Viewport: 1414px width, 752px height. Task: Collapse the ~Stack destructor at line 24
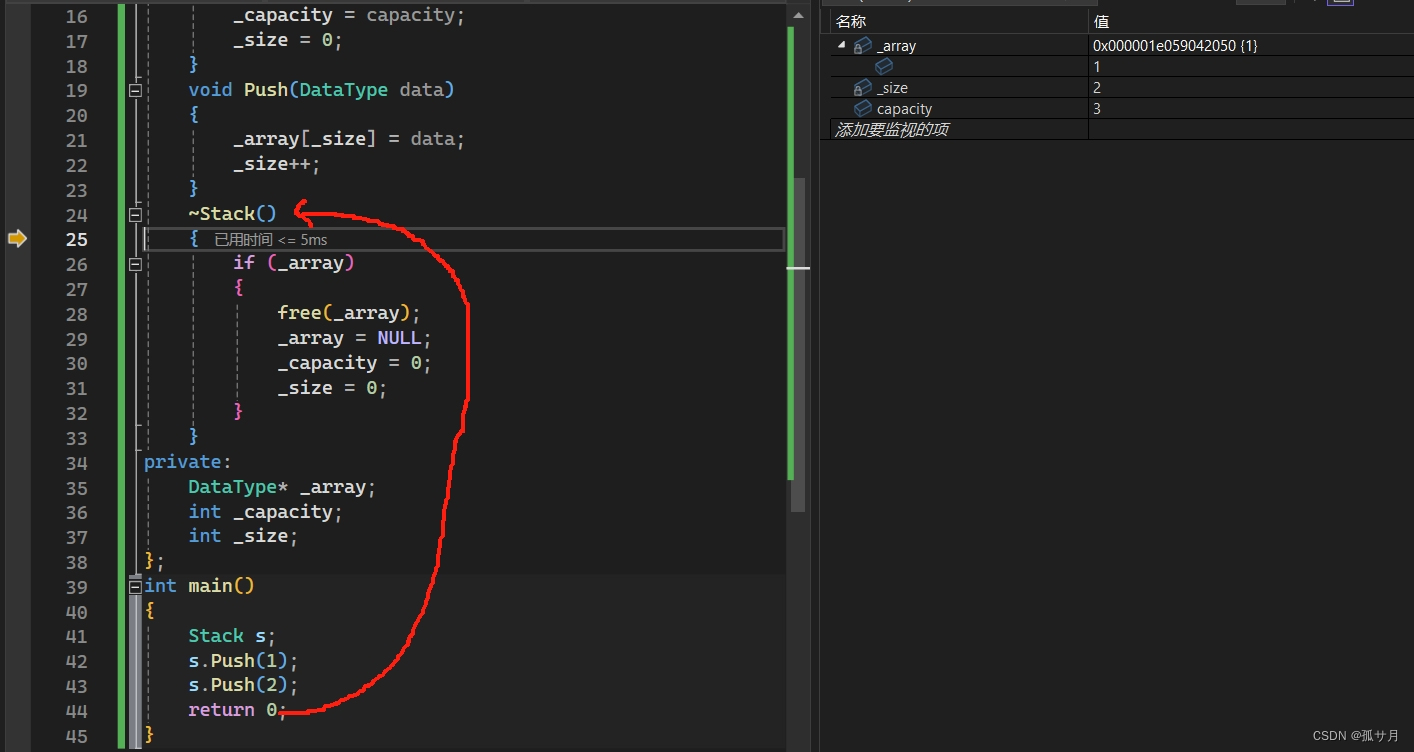(x=135, y=214)
